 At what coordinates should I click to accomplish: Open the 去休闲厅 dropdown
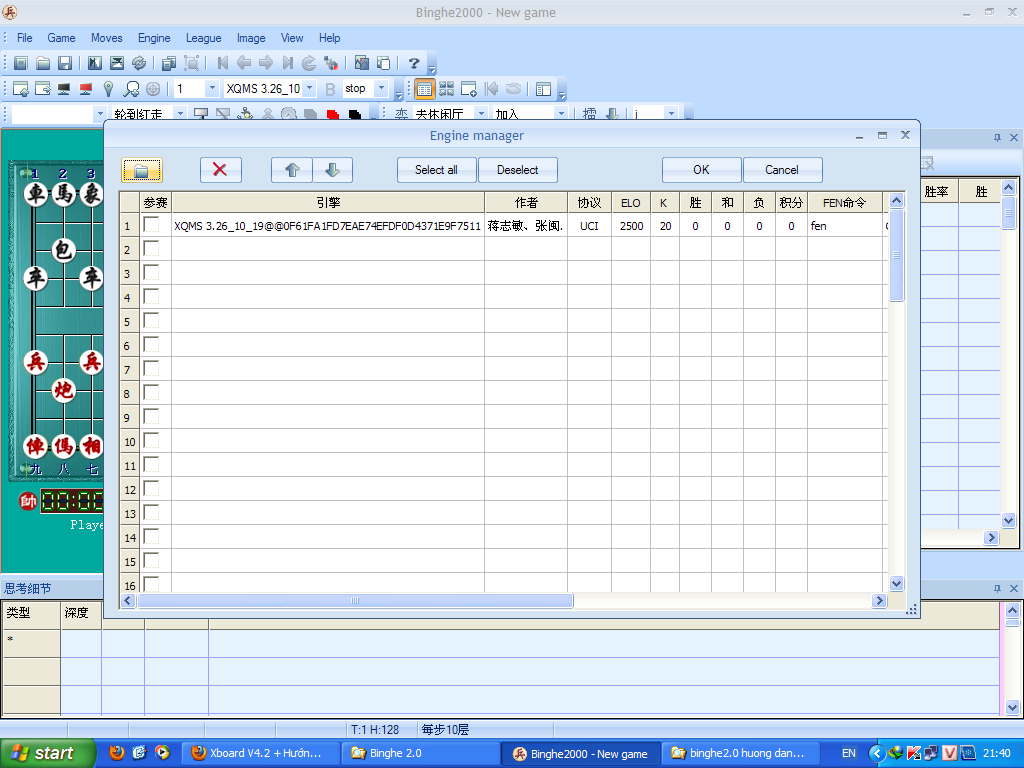tap(481, 114)
